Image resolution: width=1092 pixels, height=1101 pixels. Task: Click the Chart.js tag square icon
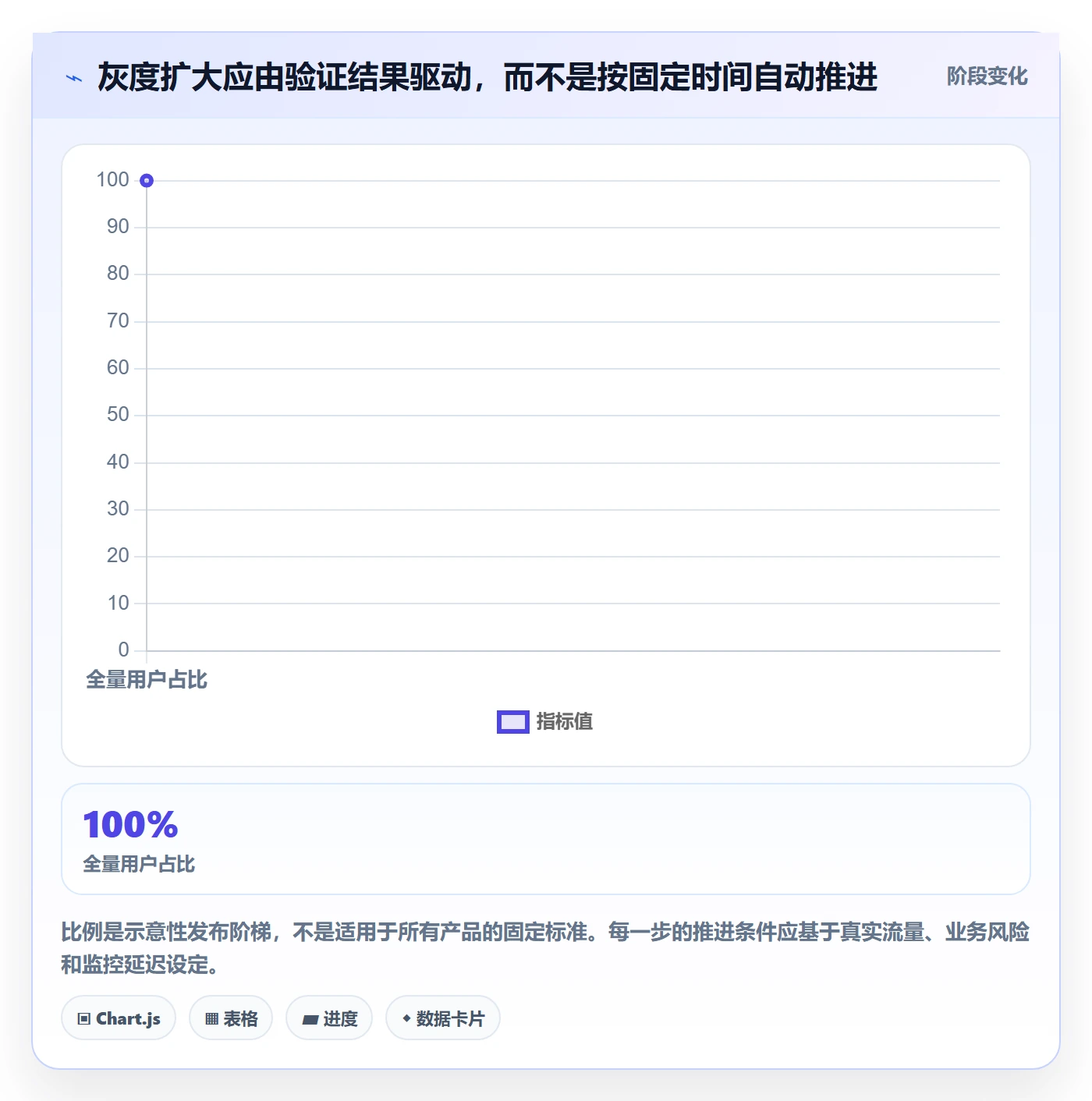tap(84, 1019)
